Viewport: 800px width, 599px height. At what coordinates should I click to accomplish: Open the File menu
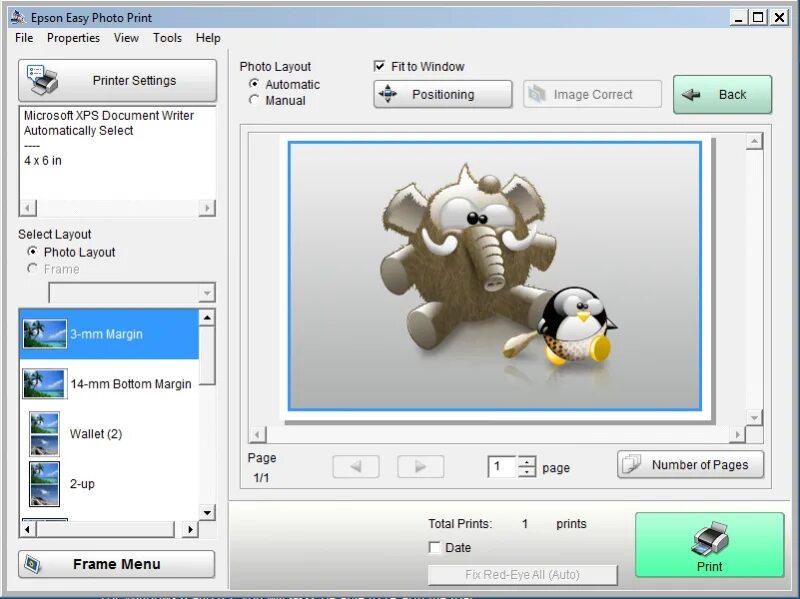(x=24, y=38)
